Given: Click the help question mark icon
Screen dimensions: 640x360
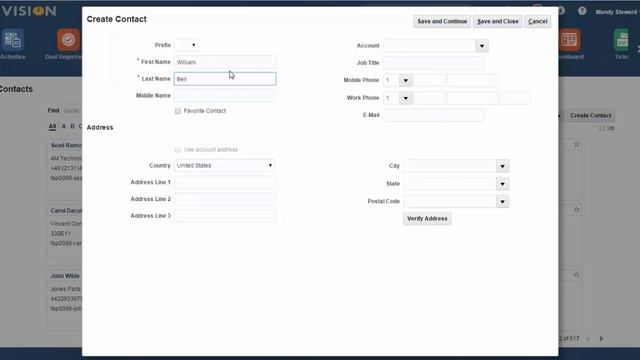Looking at the screenshot, I should (x=582, y=11).
